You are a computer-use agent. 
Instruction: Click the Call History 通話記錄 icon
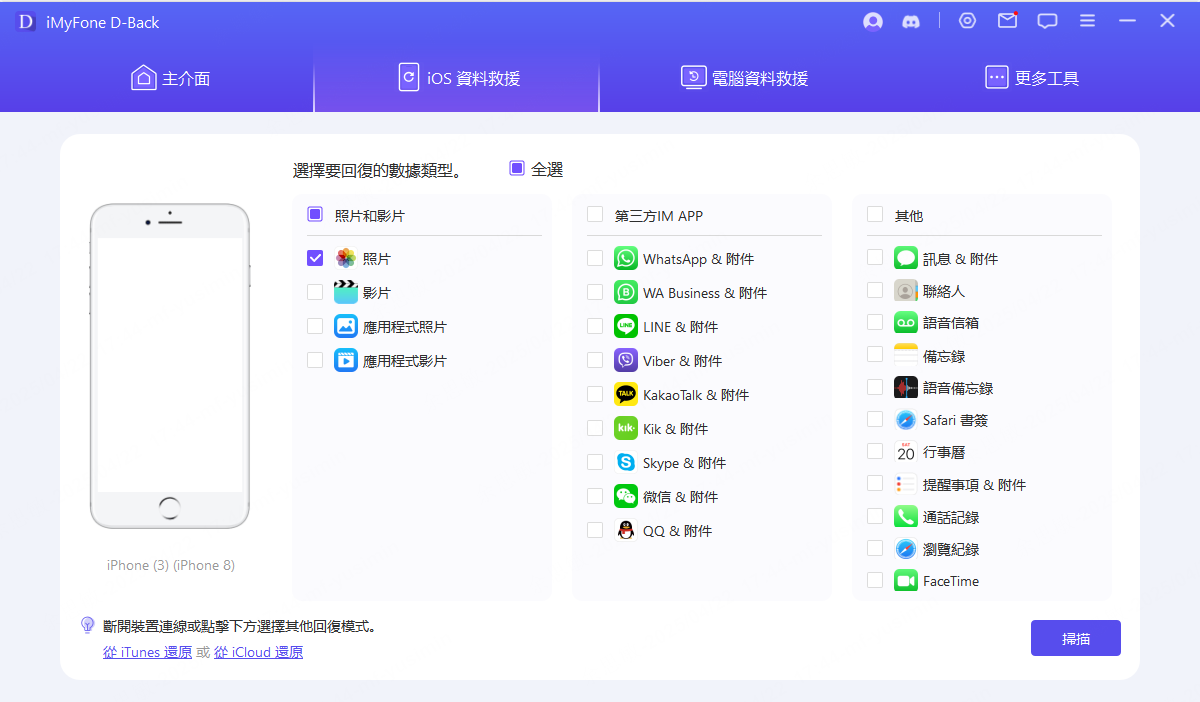click(906, 516)
